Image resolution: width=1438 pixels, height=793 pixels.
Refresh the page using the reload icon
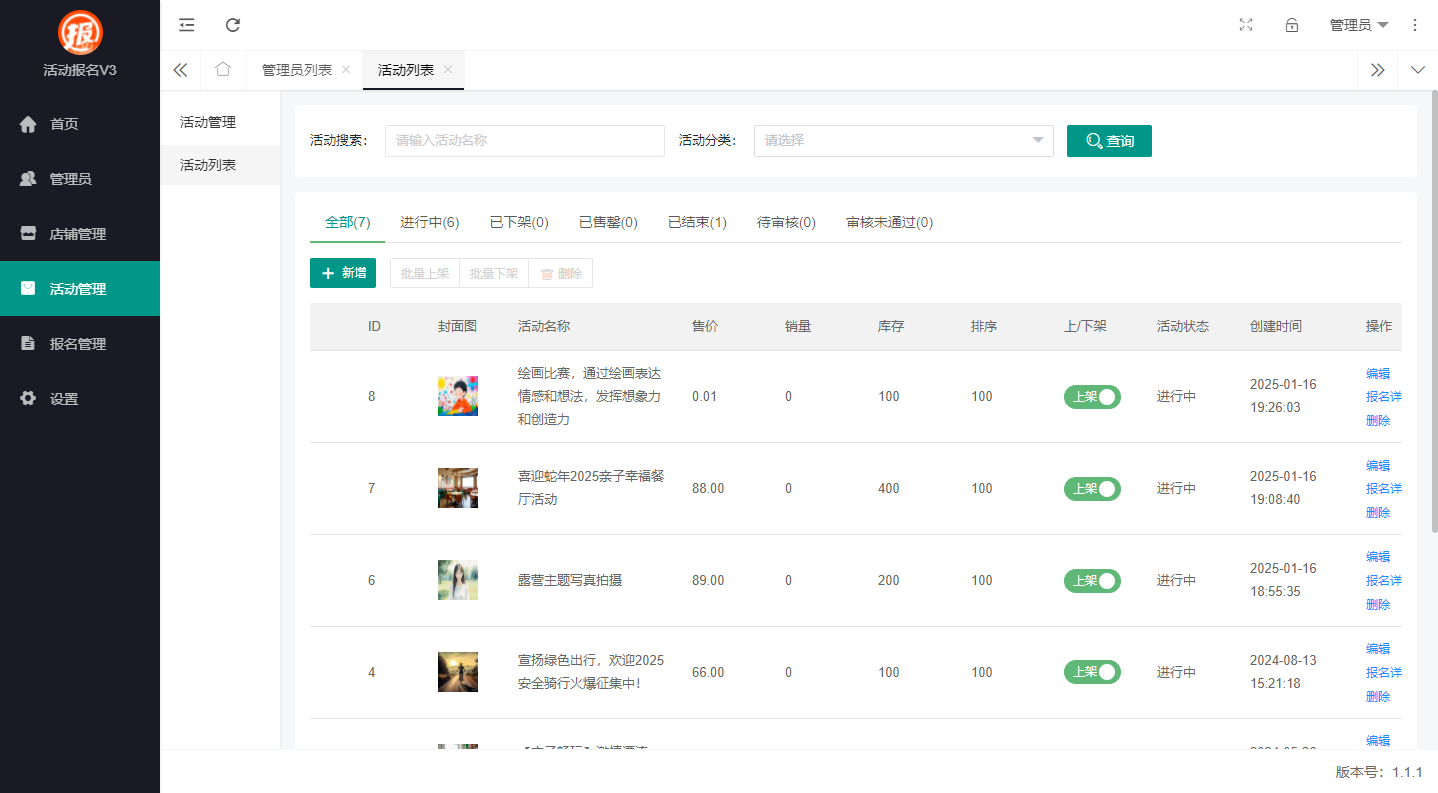point(233,24)
